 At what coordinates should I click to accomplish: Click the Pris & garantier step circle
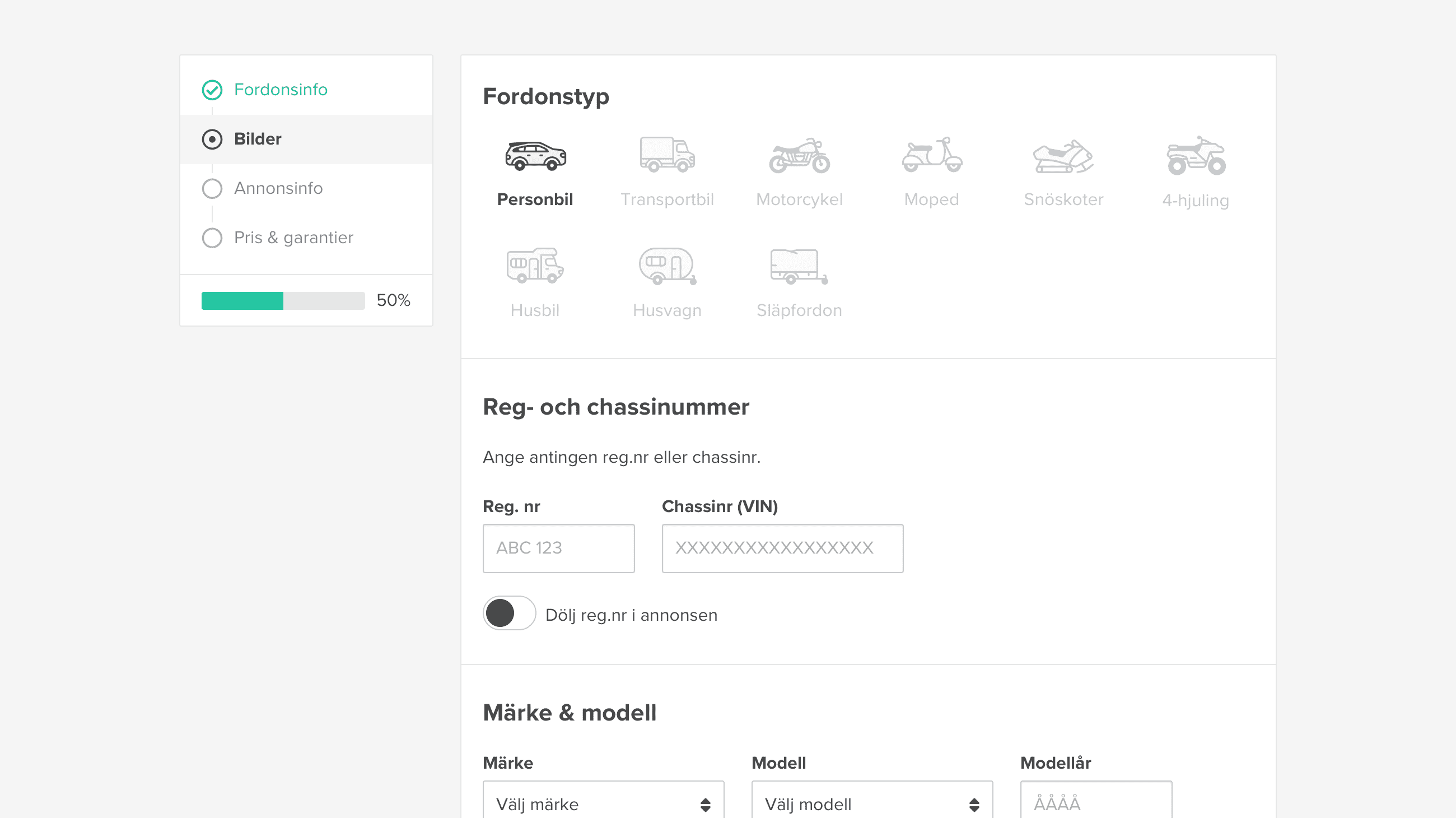(x=212, y=238)
